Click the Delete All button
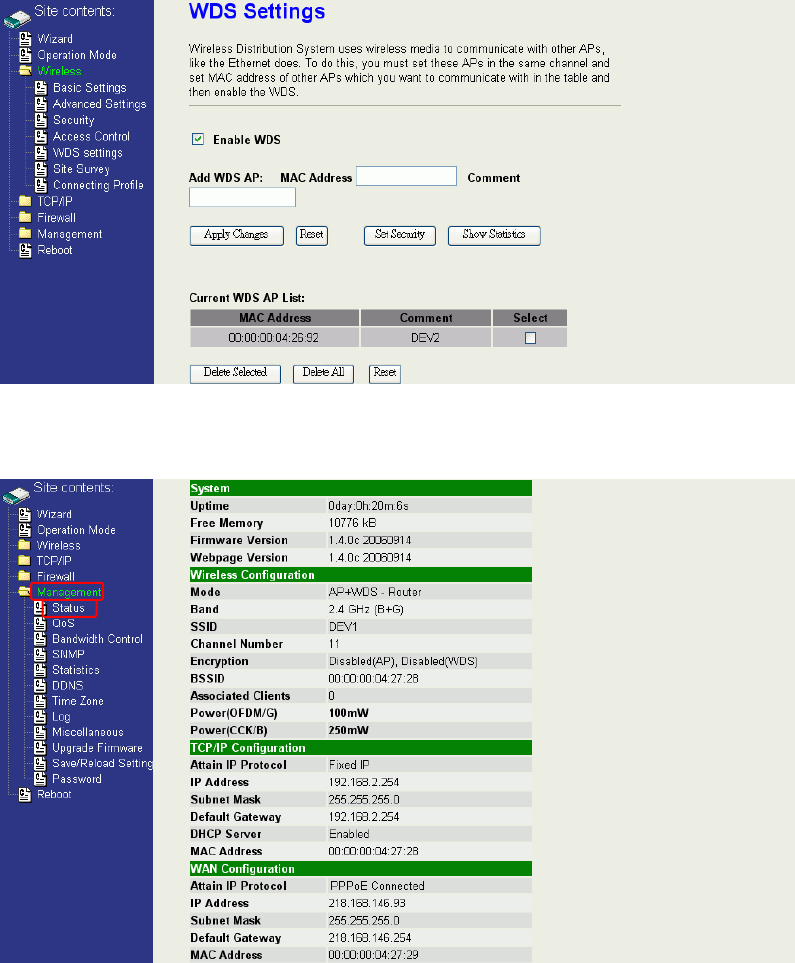This screenshot has height=963, width=795. tap(323, 373)
